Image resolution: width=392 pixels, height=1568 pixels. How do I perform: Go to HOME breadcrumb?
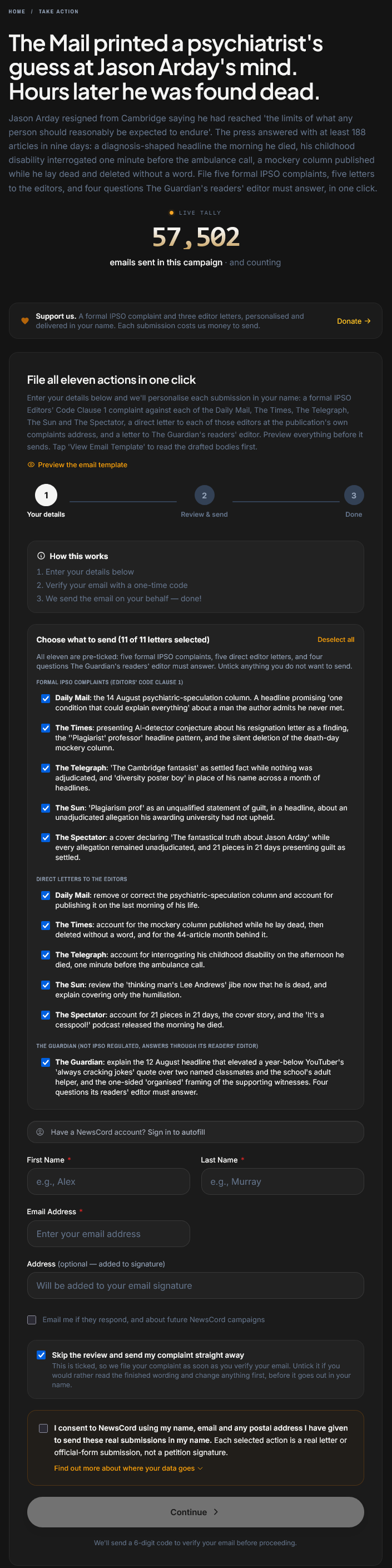pyautogui.click(x=17, y=12)
